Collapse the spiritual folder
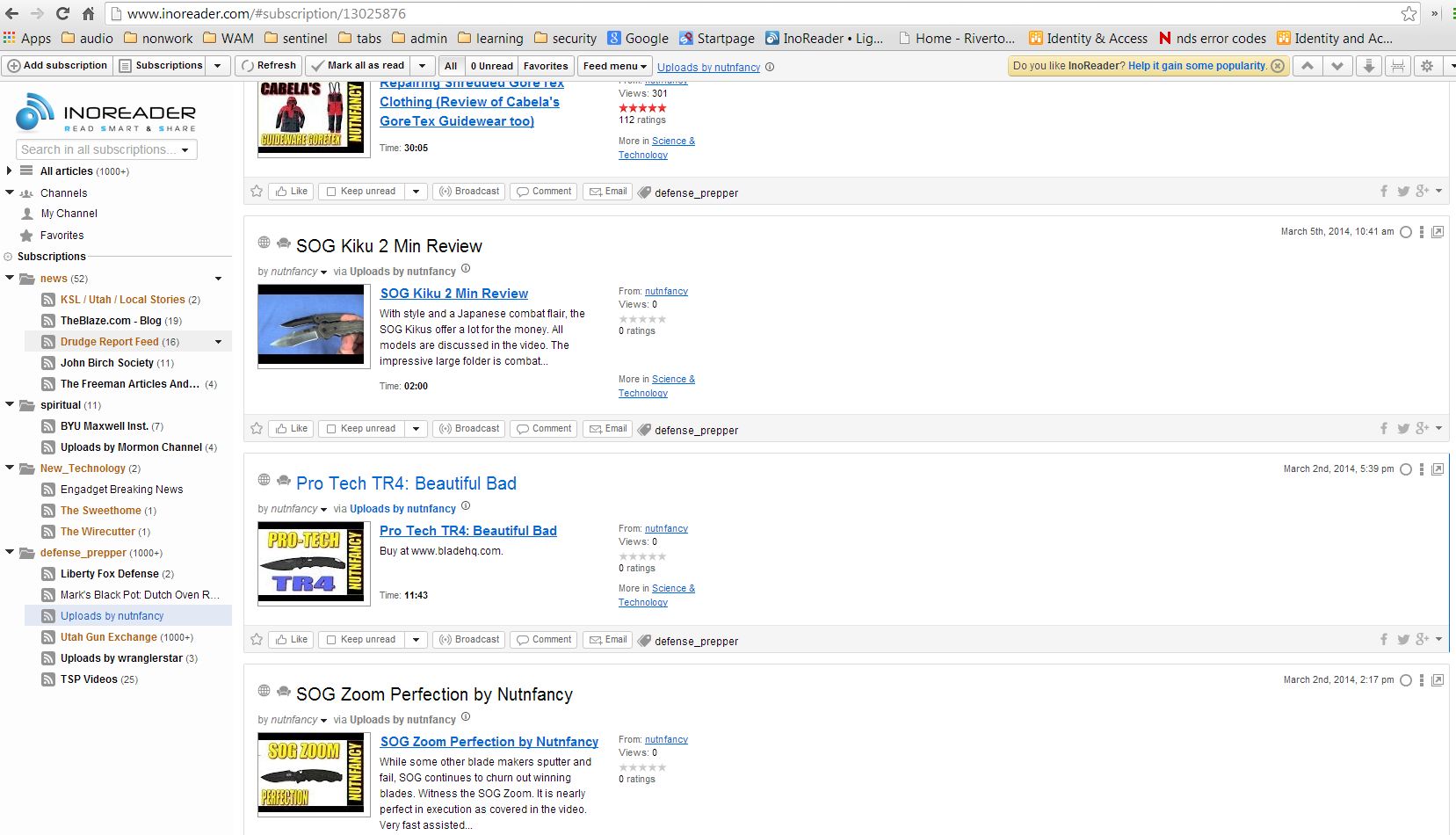 [10, 404]
